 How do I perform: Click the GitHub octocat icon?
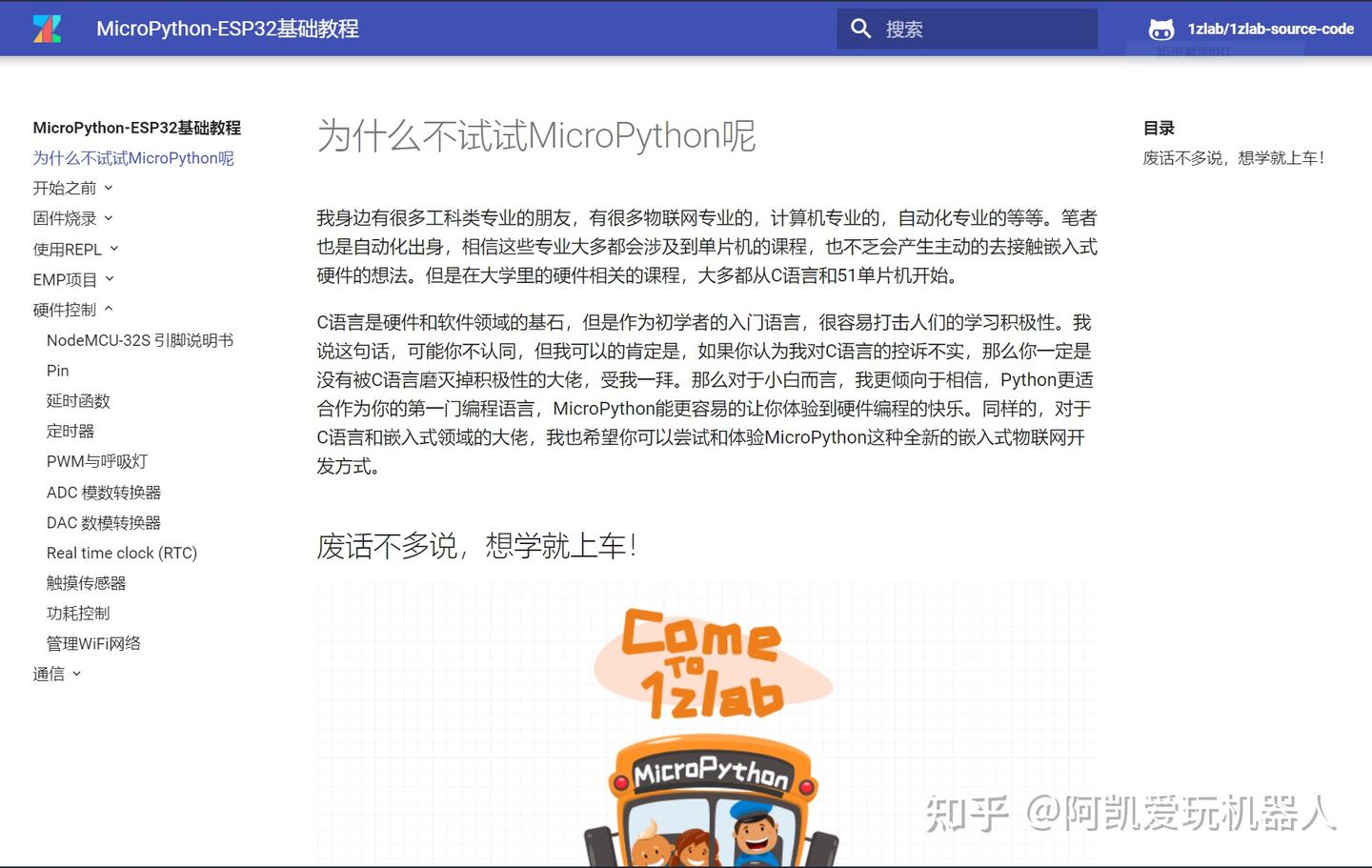click(x=1160, y=29)
